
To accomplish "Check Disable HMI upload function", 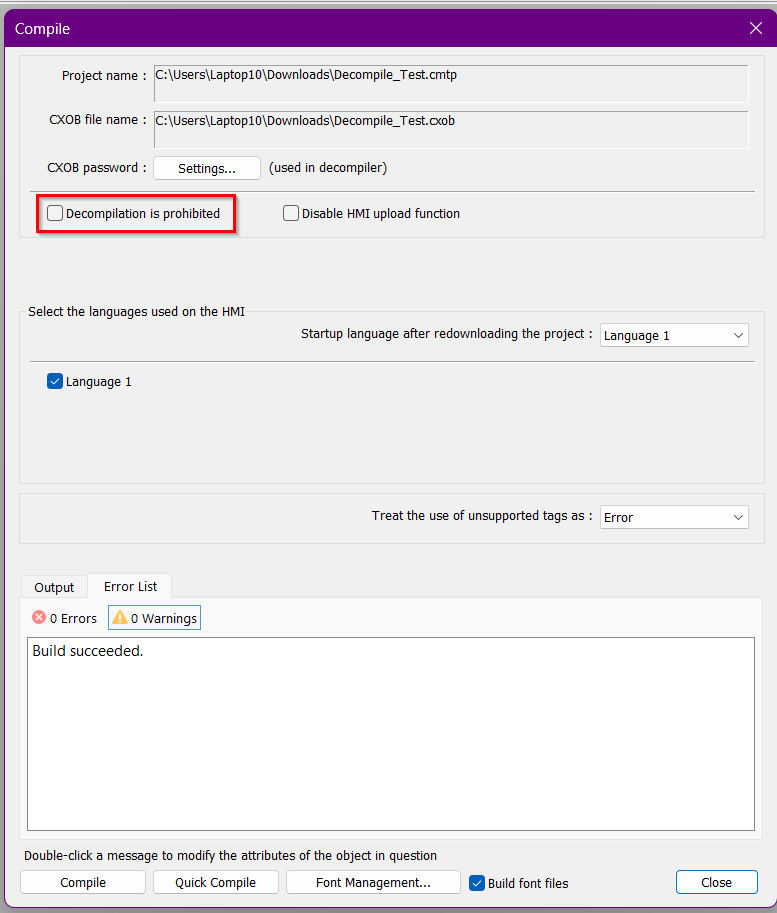I will point(291,213).
